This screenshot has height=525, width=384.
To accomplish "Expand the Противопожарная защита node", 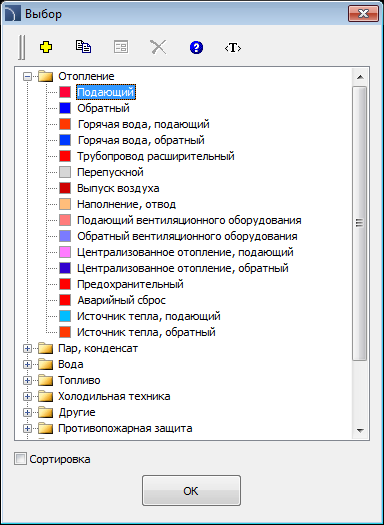I will click(27, 428).
